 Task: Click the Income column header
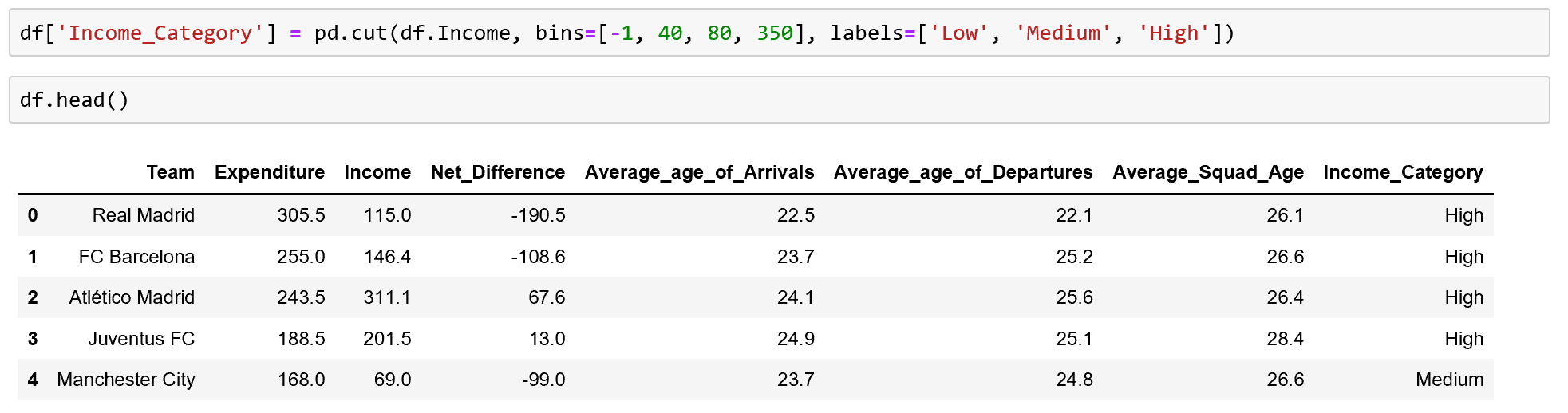(377, 172)
